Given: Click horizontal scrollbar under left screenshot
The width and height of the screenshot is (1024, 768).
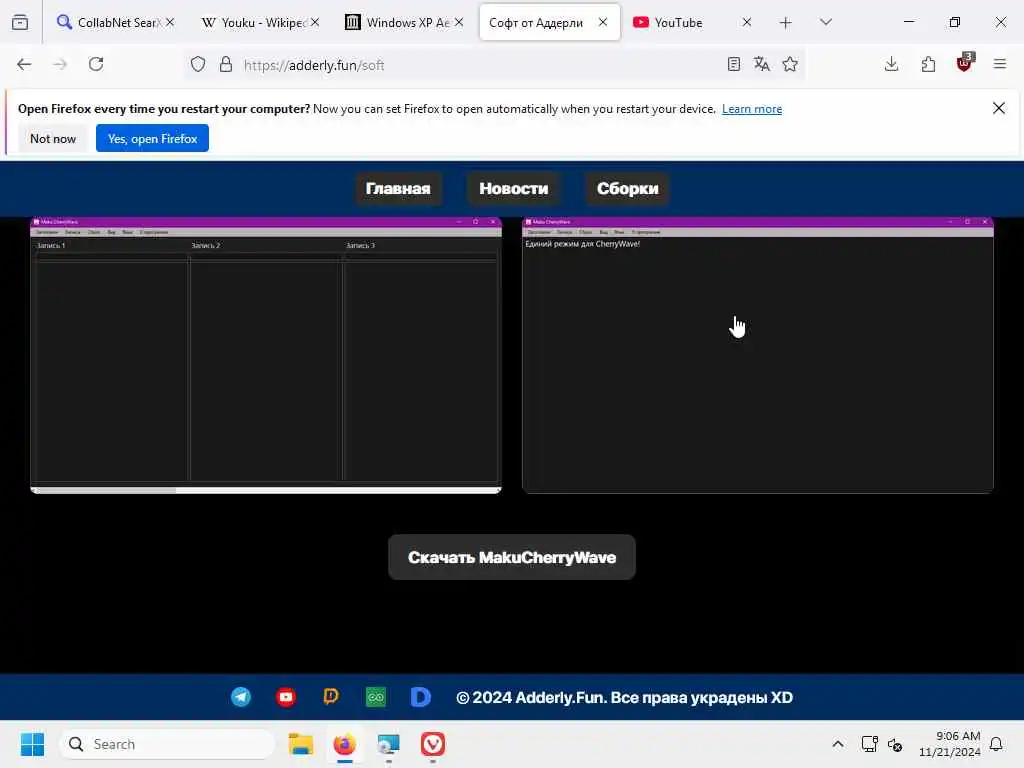Looking at the screenshot, I should [x=266, y=490].
